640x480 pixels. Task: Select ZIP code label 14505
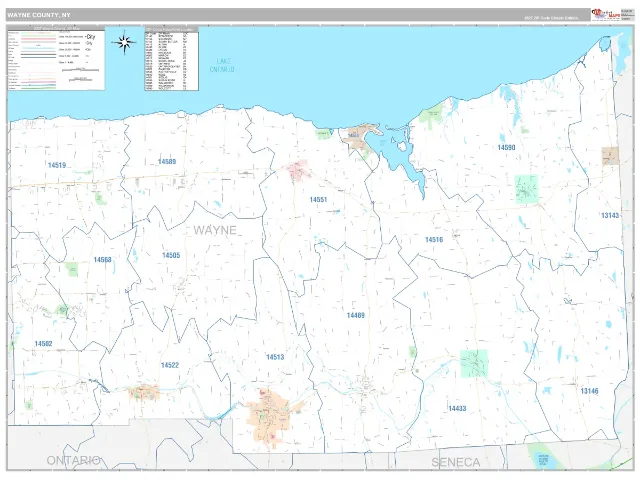tap(171, 255)
